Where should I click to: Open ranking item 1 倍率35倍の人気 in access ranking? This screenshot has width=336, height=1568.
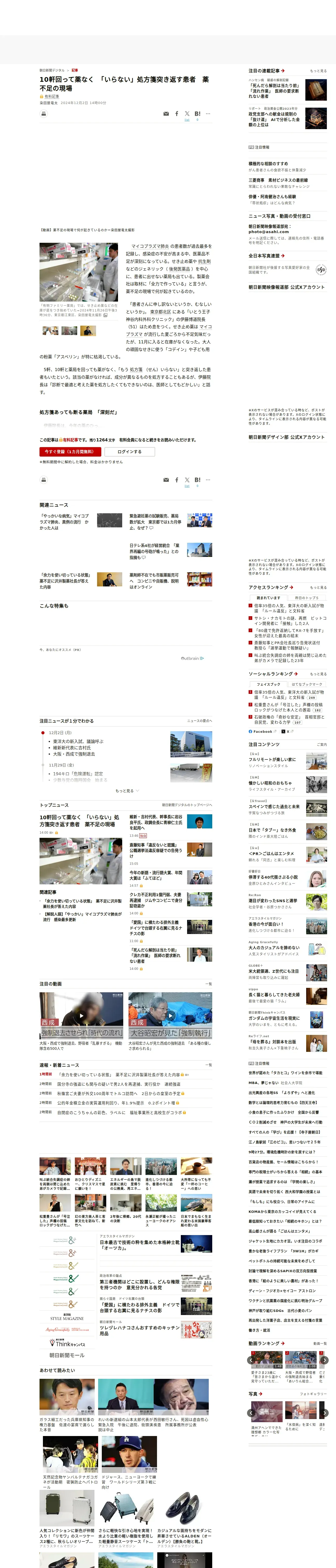[x=289, y=608]
